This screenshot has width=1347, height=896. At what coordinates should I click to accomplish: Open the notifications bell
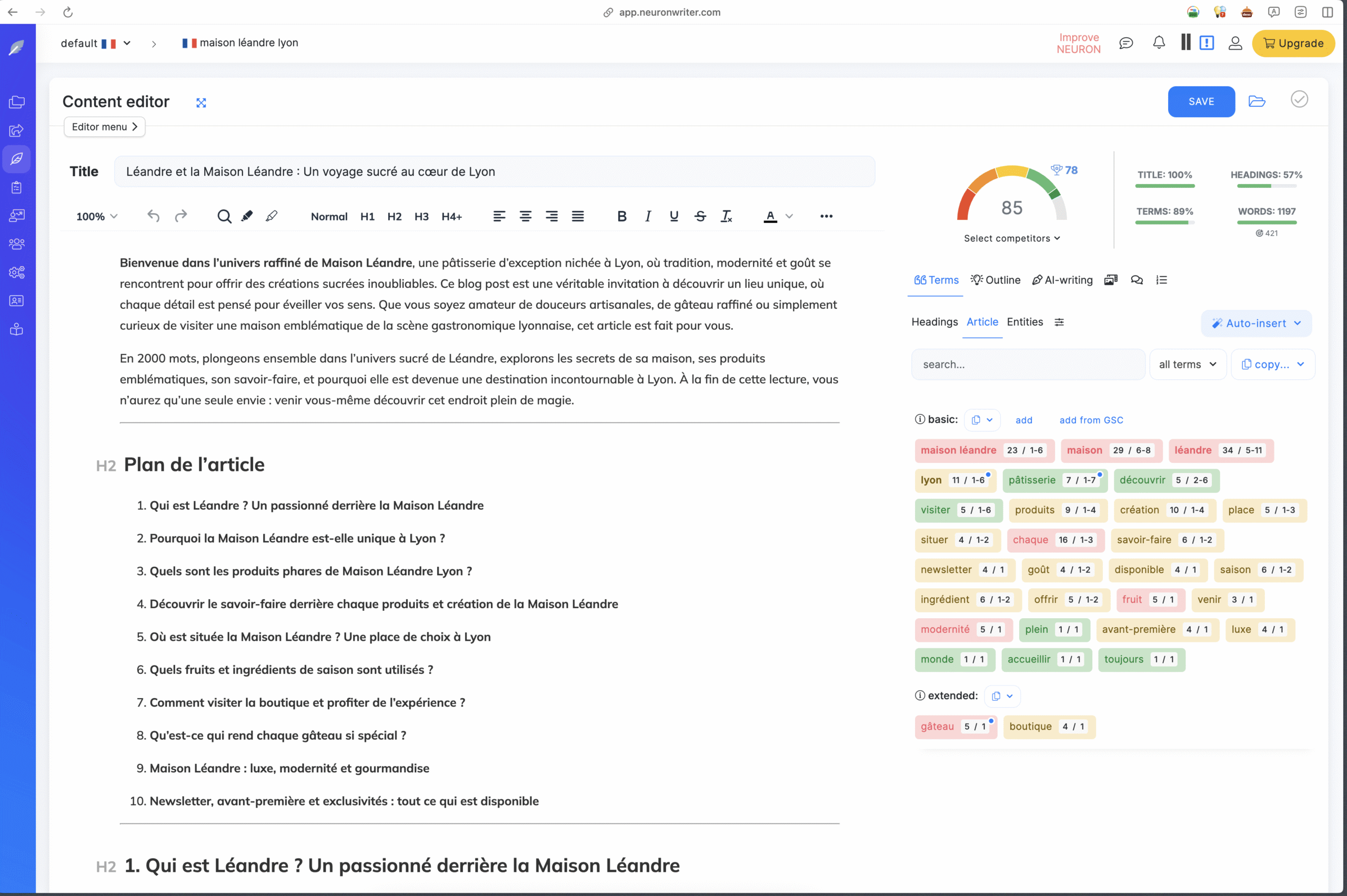1159,43
